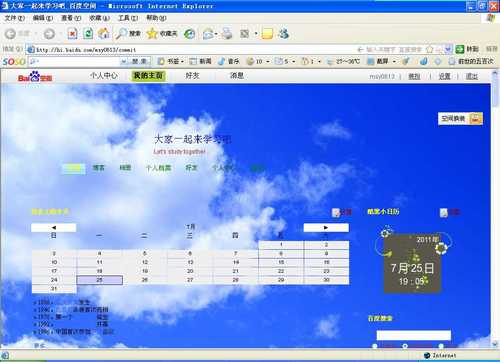
Task: Open the star Favorites toolbar button
Action: (x=162, y=33)
